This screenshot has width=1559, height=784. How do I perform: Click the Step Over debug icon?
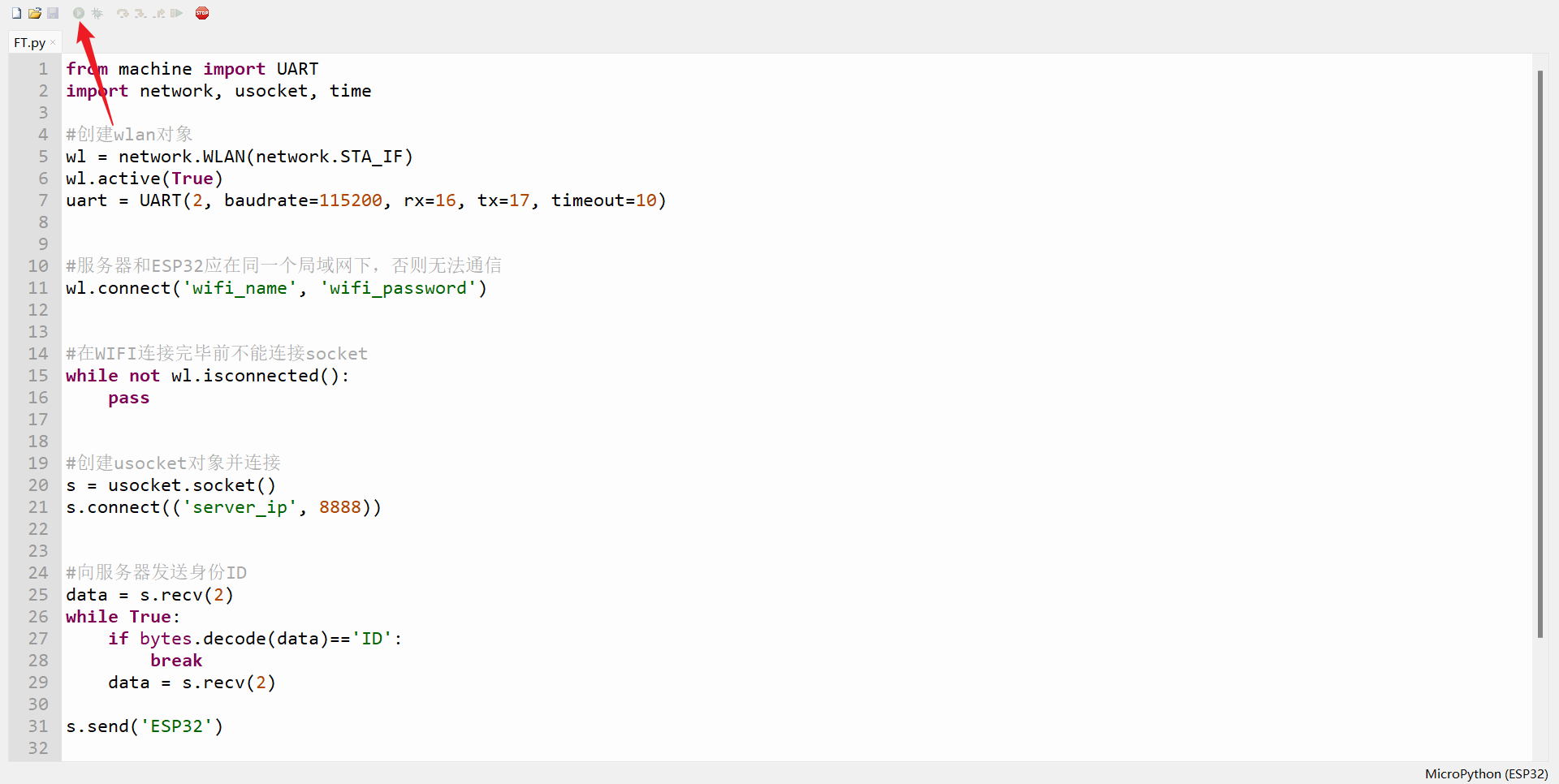pyautogui.click(x=123, y=13)
